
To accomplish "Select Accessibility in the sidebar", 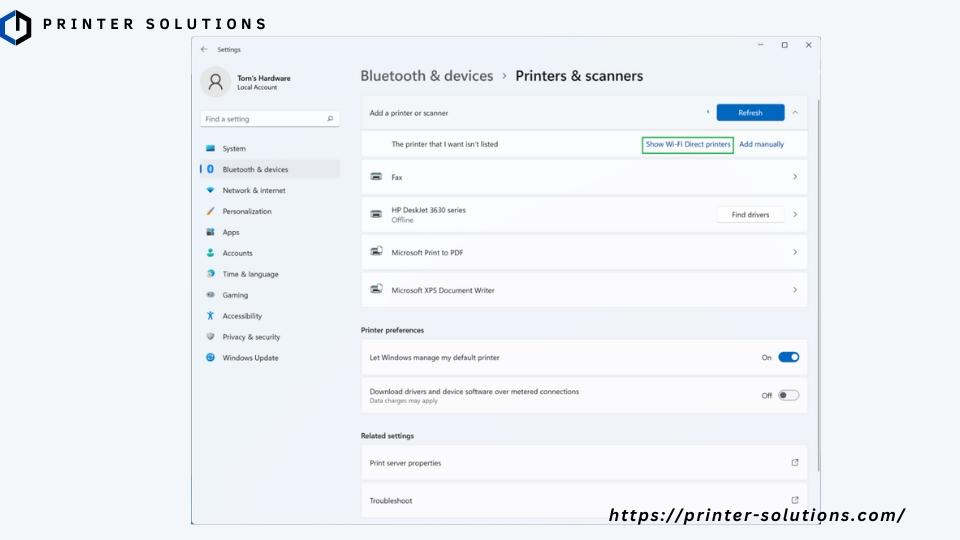I will 270,316.
